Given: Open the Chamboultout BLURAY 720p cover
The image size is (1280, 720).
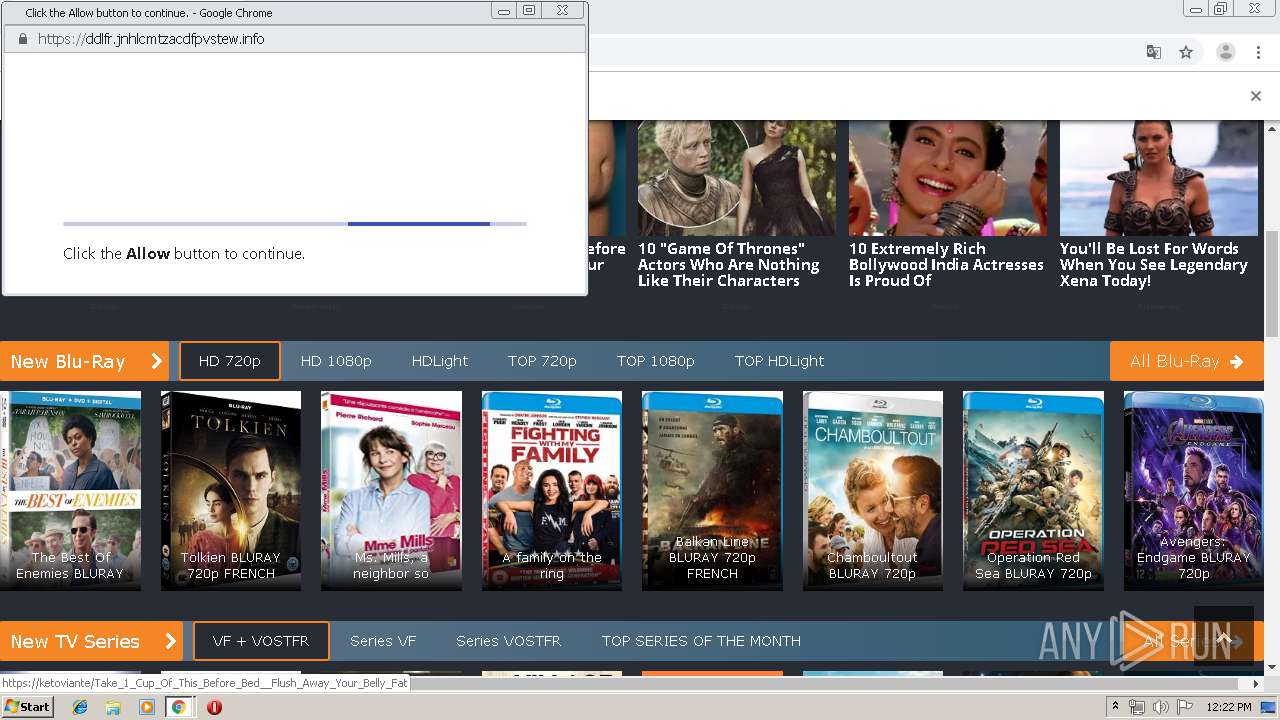Looking at the screenshot, I should [873, 490].
